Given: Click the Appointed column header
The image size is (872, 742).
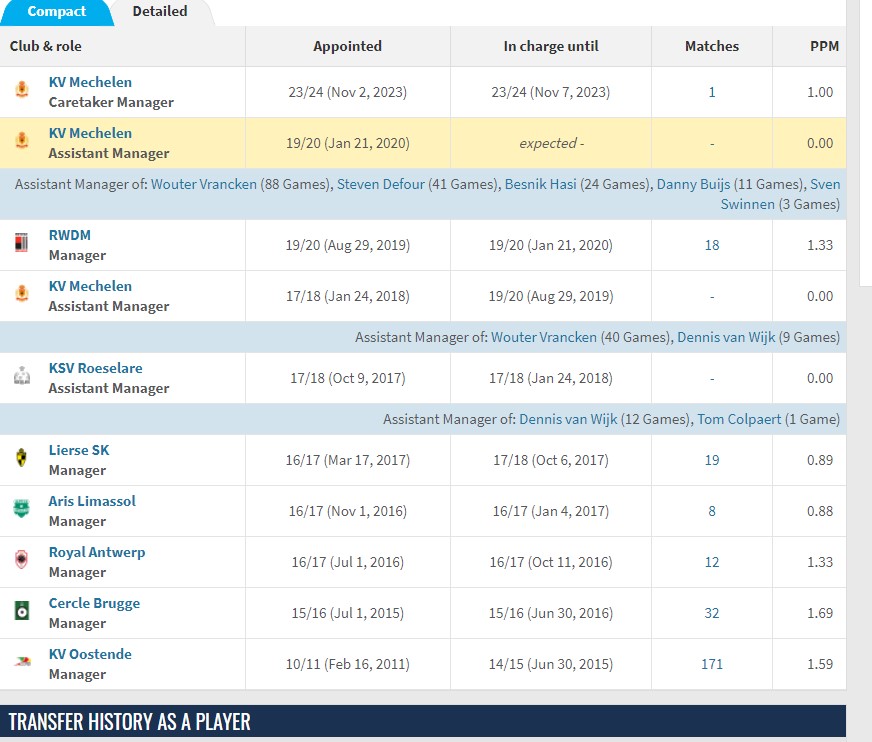Looking at the screenshot, I should (348, 46).
